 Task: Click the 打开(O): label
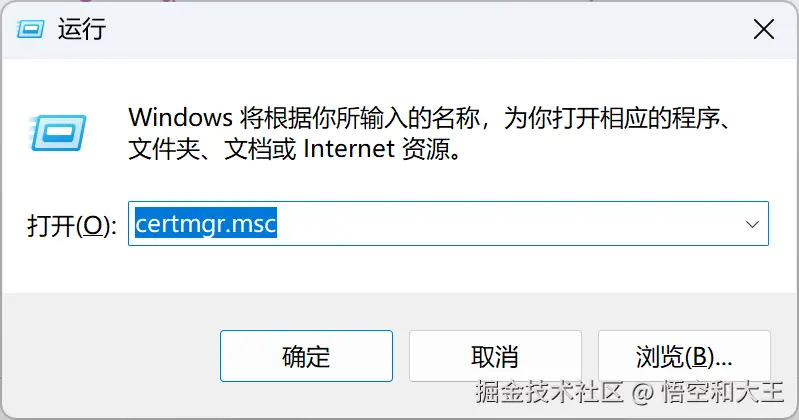[x=72, y=225]
